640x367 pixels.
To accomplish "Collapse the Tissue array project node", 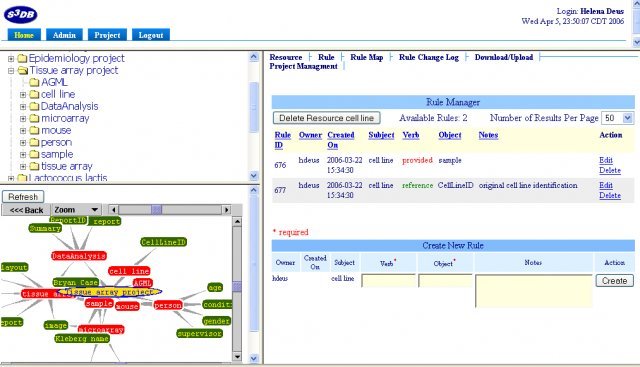I will coord(11,71).
